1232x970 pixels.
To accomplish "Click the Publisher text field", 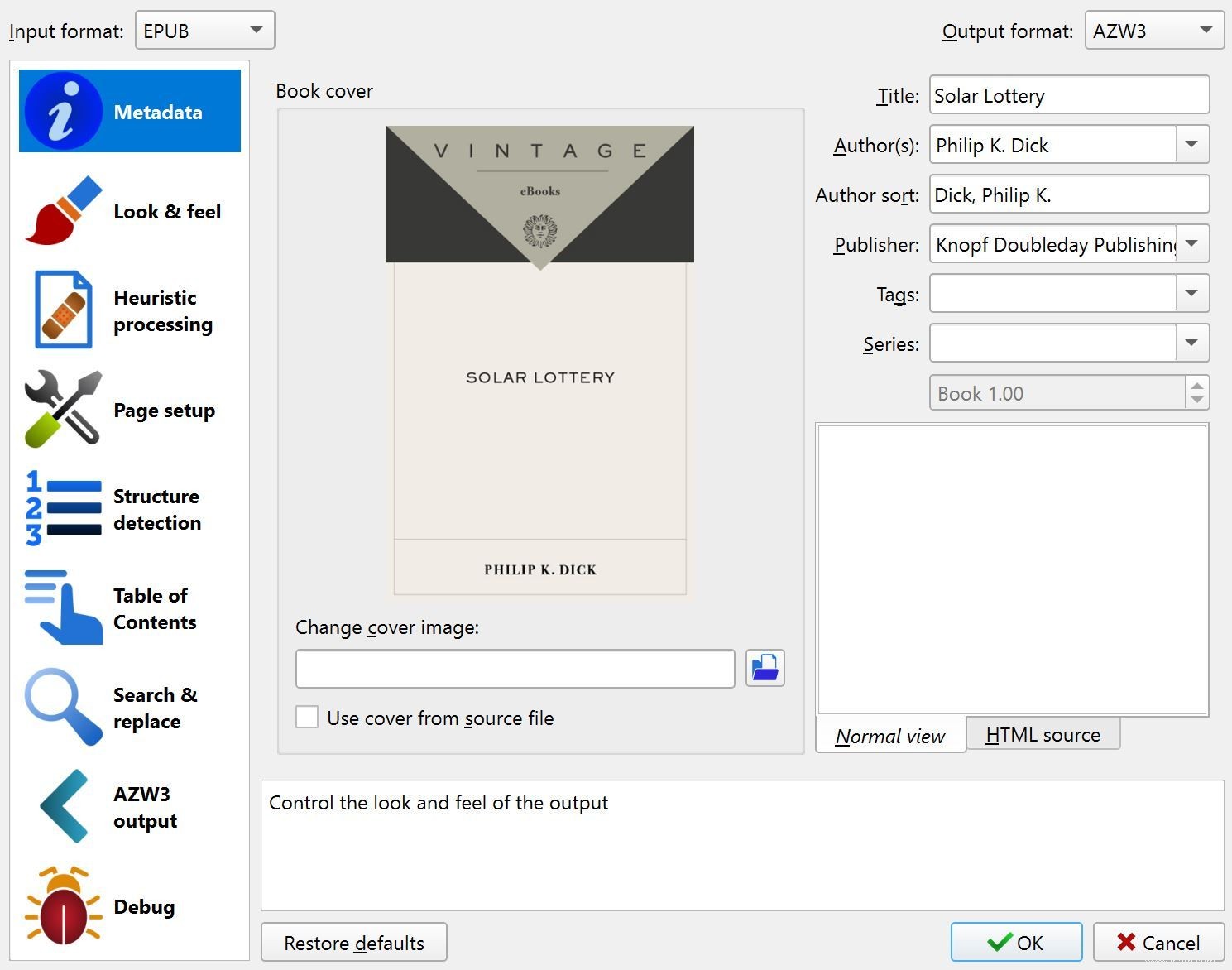I will (x=1052, y=244).
